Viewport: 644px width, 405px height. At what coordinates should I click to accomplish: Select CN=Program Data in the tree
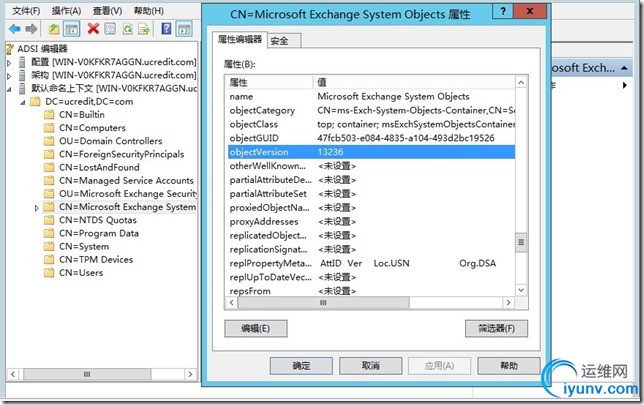(99, 233)
